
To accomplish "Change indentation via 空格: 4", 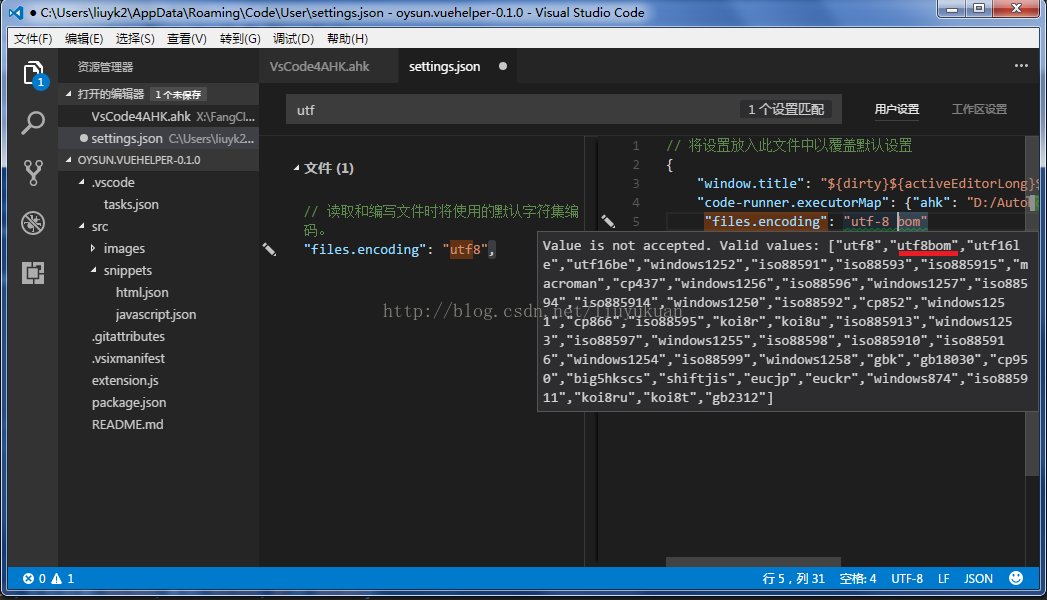I will pyautogui.click(x=857, y=579).
